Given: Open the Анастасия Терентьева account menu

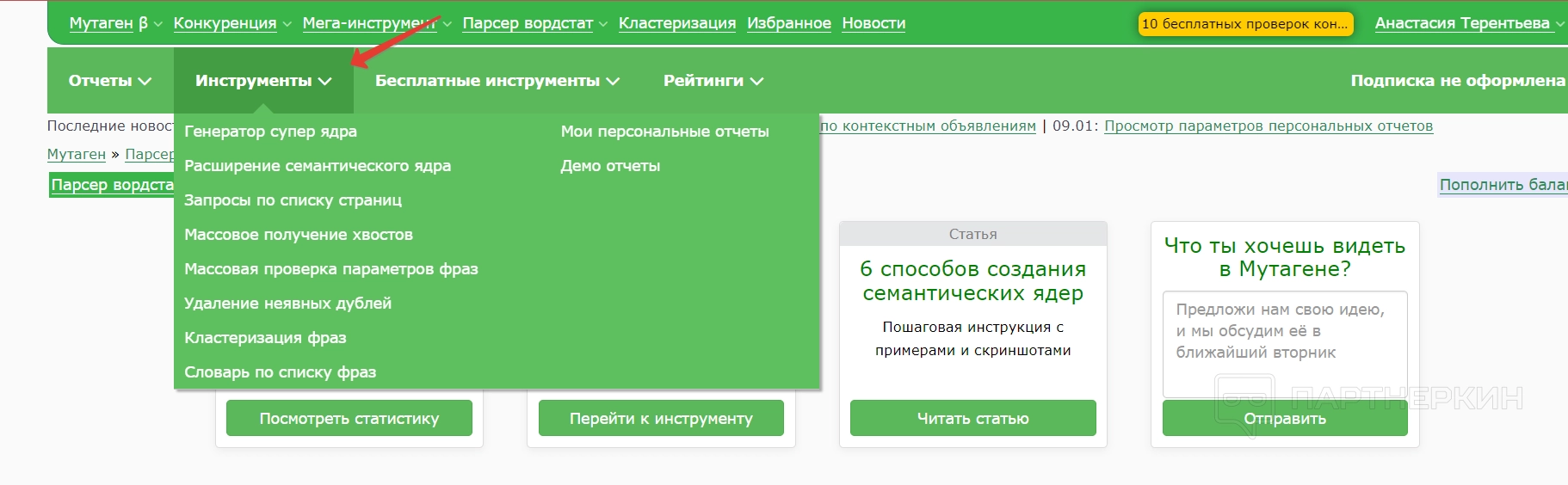Looking at the screenshot, I should [x=1469, y=23].
